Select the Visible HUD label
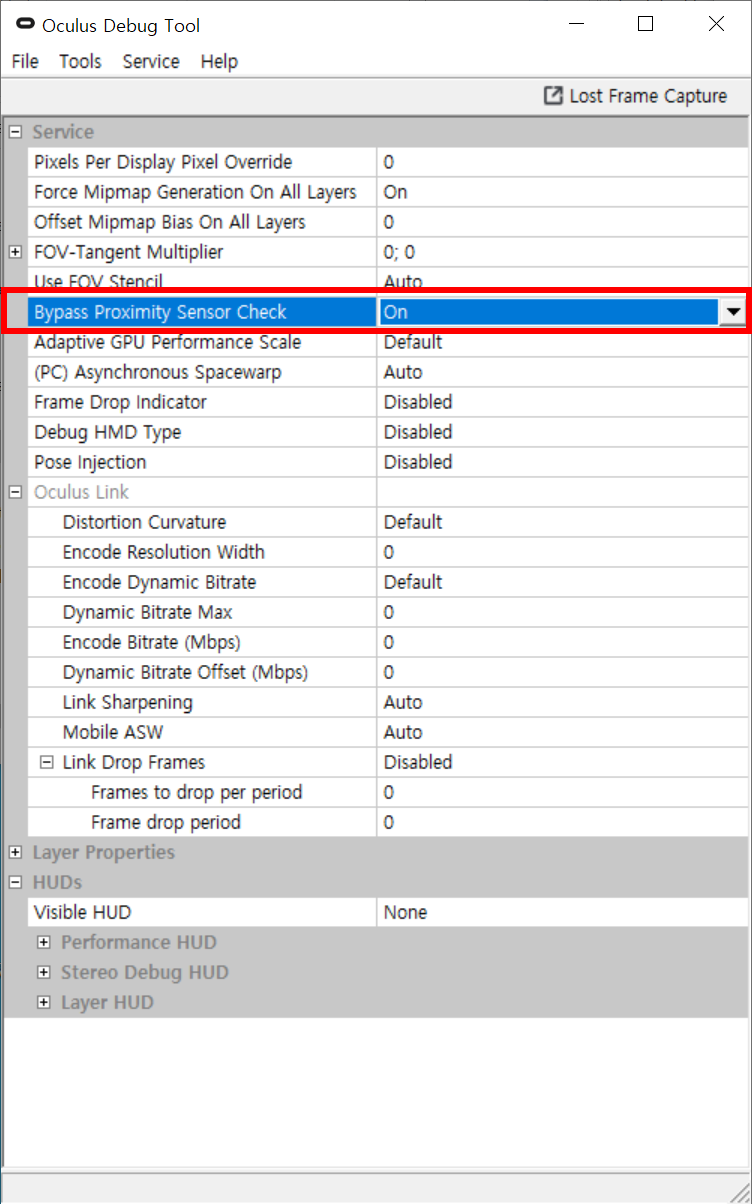This screenshot has height=1204, width=752. point(82,912)
